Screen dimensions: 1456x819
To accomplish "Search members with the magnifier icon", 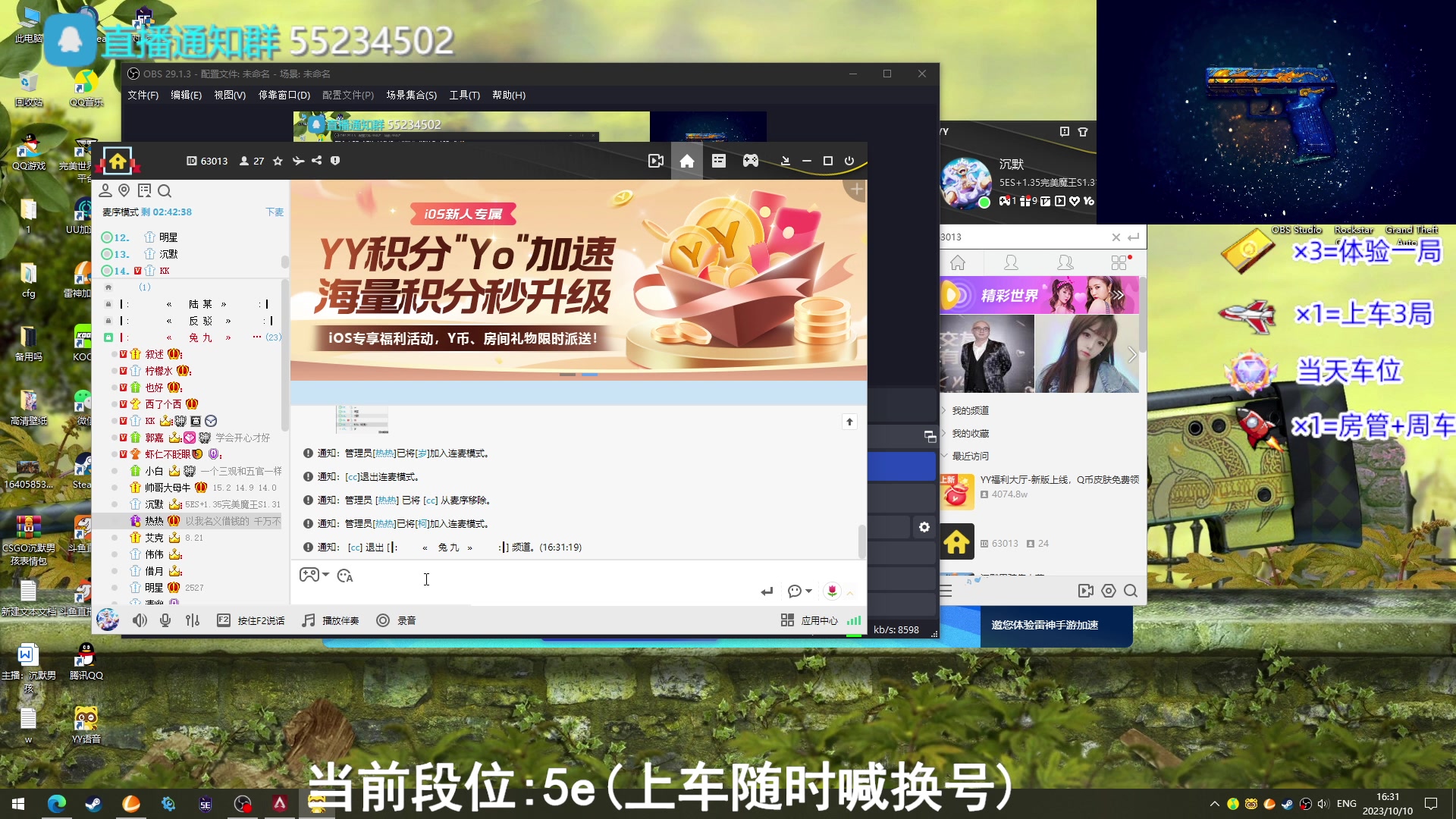I will pos(165,190).
